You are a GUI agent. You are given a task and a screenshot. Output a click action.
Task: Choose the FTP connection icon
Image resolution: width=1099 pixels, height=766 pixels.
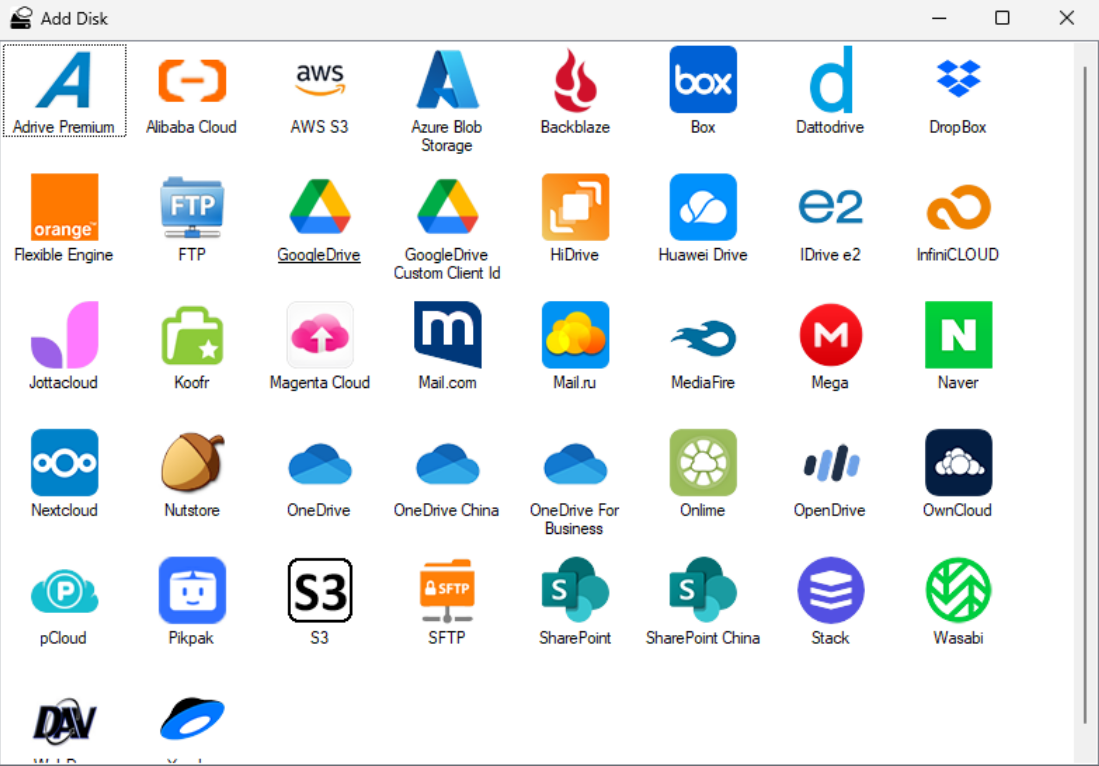[x=191, y=207]
